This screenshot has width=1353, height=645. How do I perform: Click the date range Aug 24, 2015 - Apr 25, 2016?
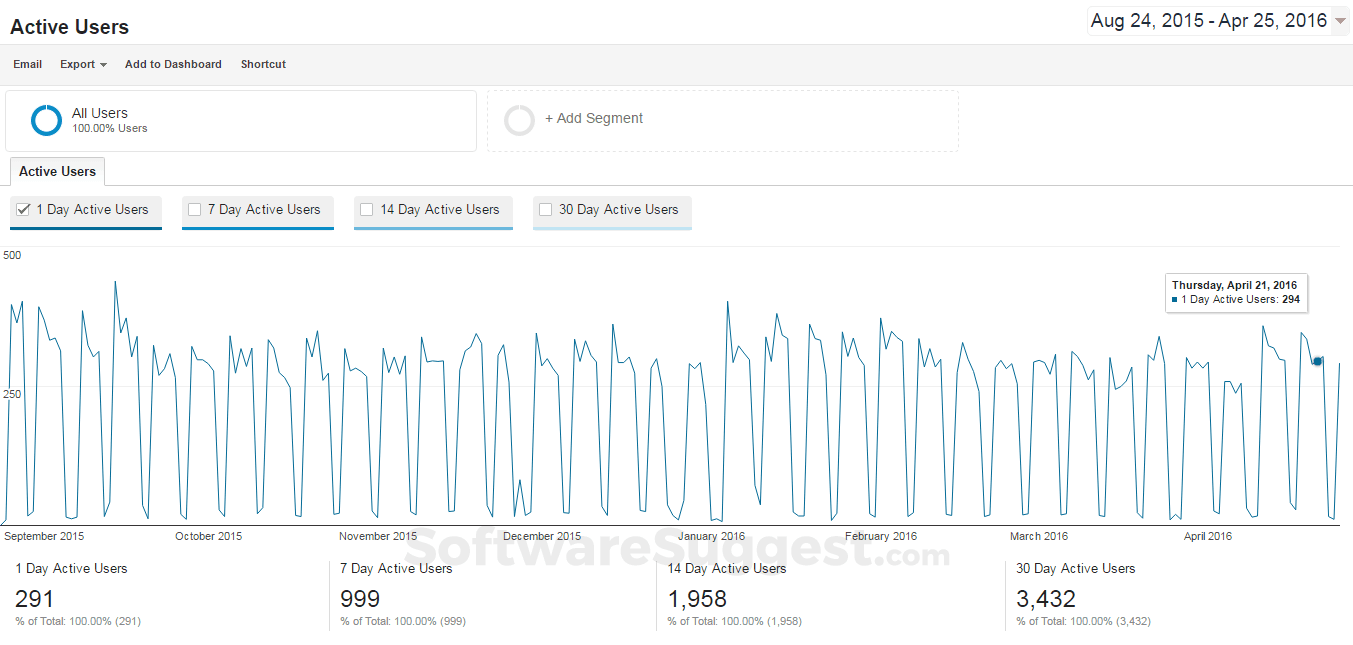coord(1208,21)
